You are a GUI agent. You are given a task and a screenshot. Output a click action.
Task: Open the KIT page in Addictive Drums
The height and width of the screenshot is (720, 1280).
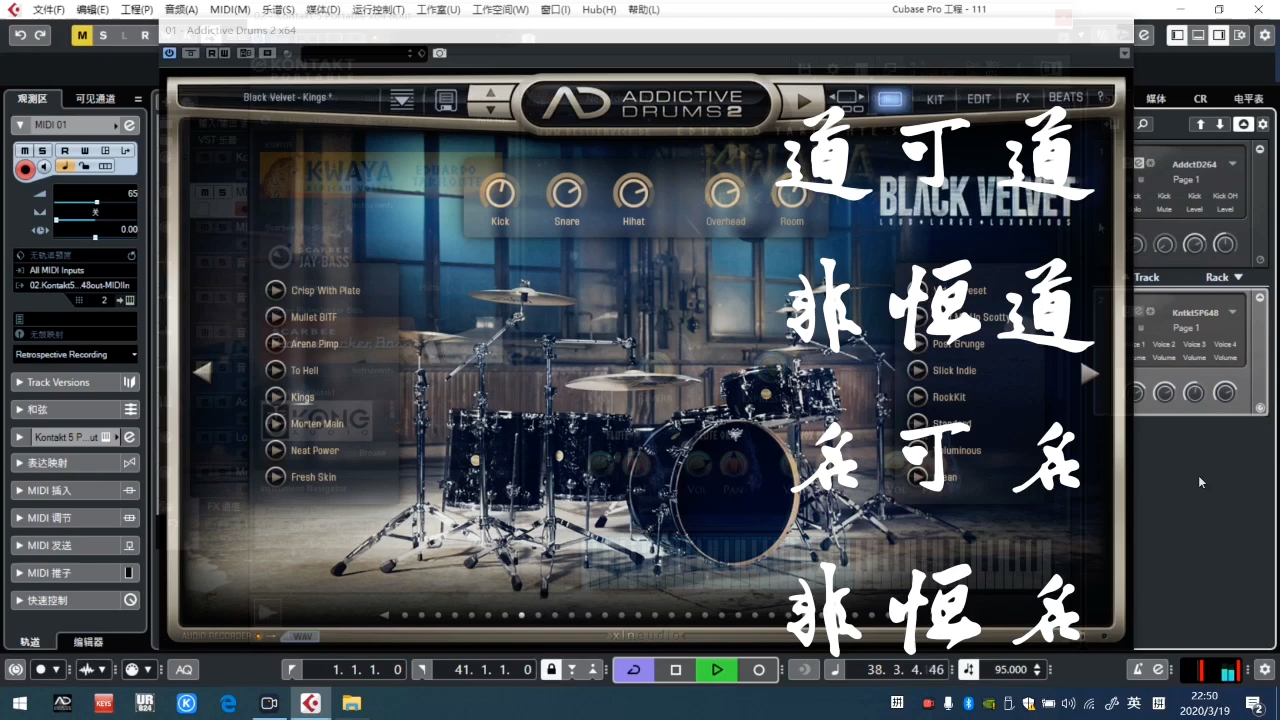(x=935, y=99)
